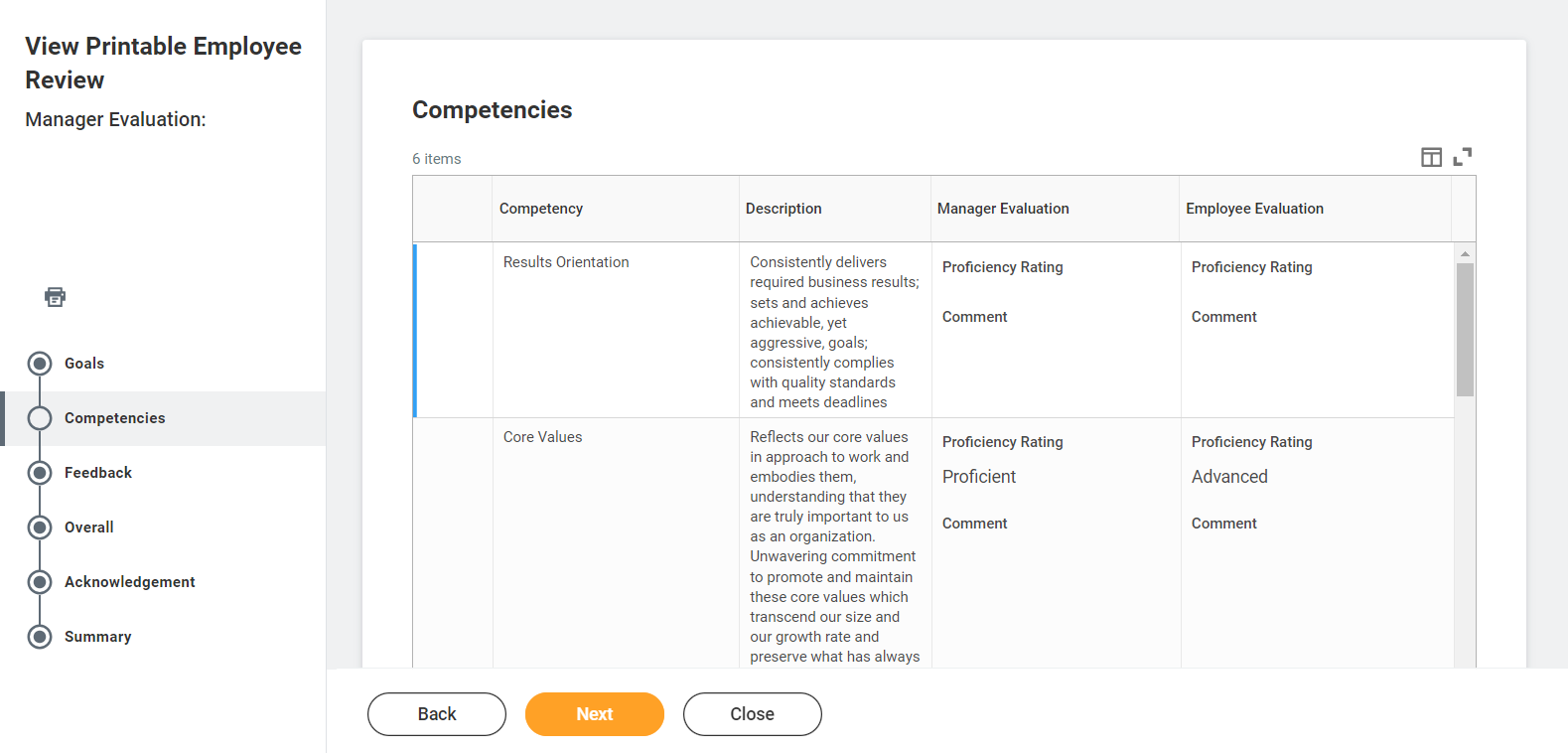Click the Results Orientation competency row
The height and width of the screenshot is (753, 1568).
click(x=565, y=261)
